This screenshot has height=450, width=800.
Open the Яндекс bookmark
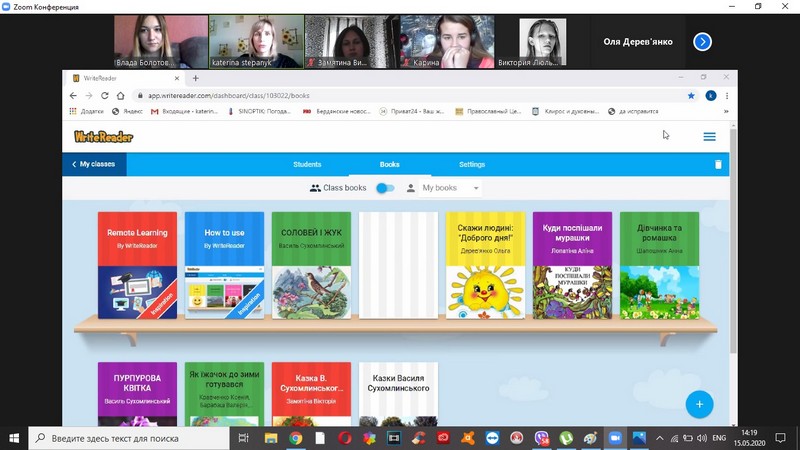point(128,111)
